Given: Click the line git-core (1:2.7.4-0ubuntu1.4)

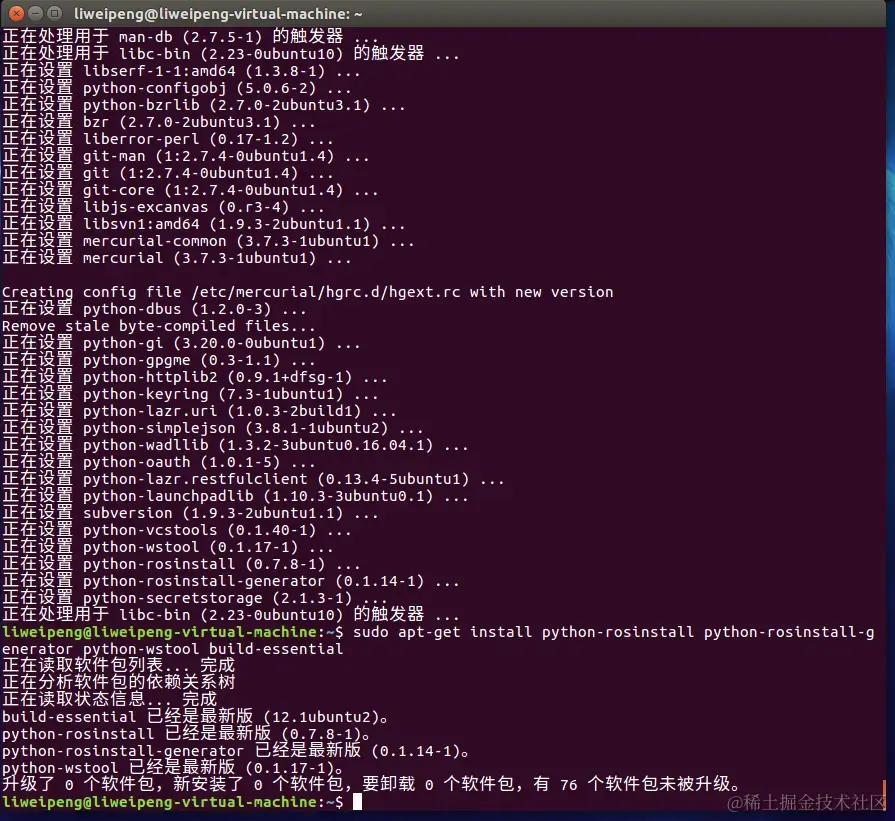Looking at the screenshot, I should [190, 190].
